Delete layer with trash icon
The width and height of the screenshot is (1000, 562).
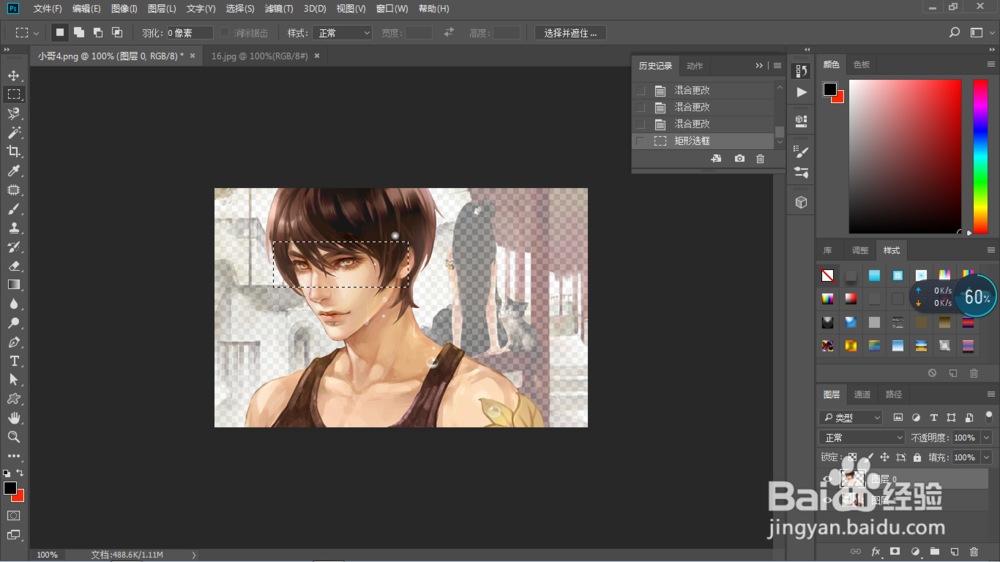pyautogui.click(x=974, y=551)
